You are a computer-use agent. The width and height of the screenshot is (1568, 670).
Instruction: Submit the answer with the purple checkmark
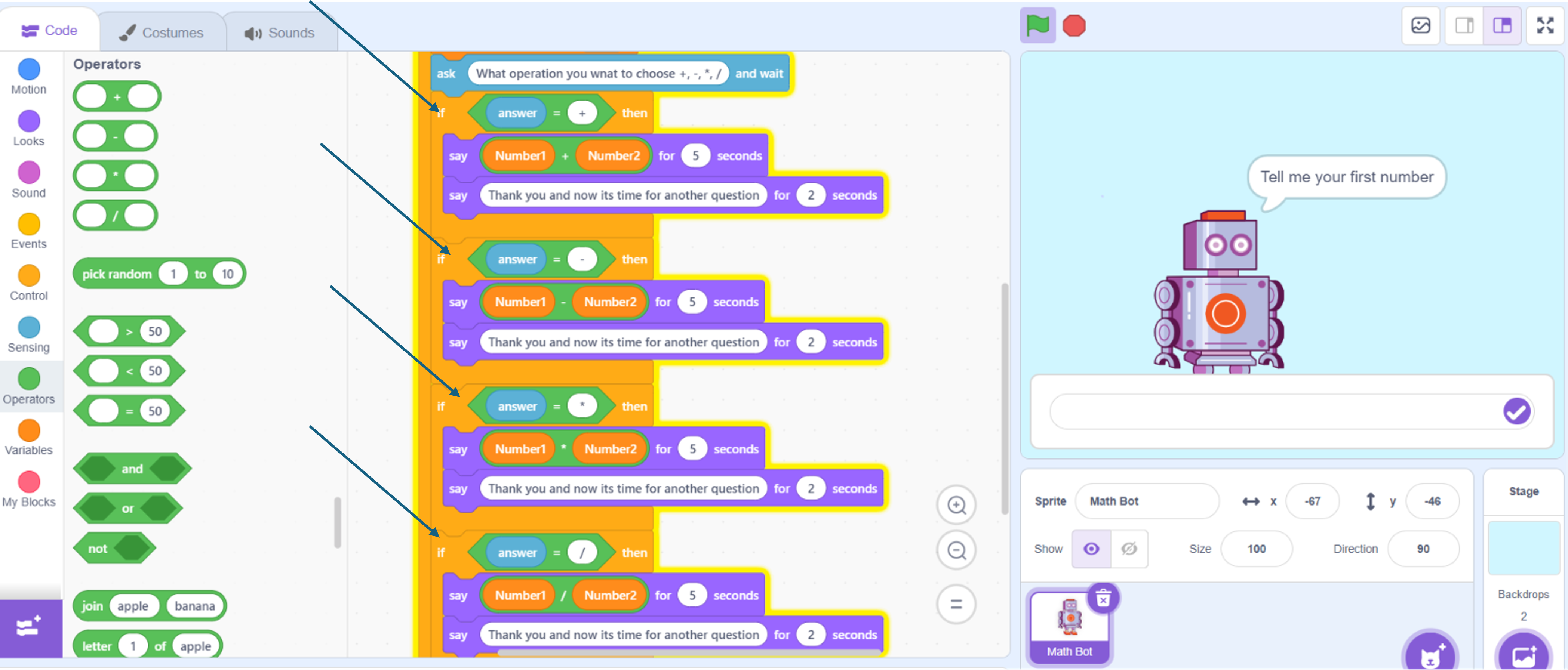tap(1516, 411)
